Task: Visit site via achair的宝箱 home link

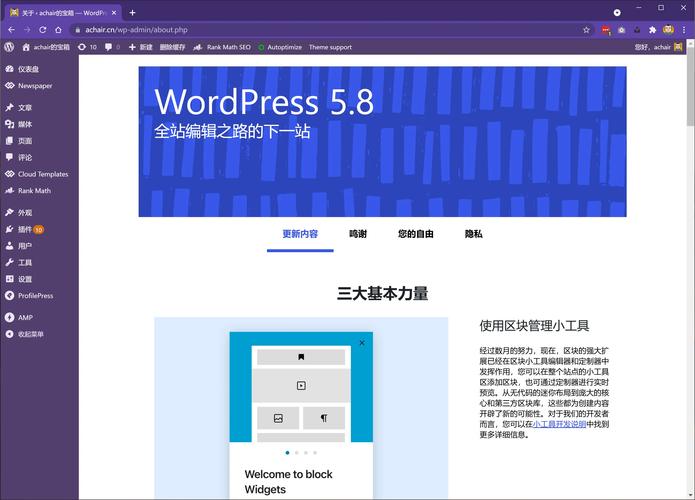Action: [x=46, y=47]
